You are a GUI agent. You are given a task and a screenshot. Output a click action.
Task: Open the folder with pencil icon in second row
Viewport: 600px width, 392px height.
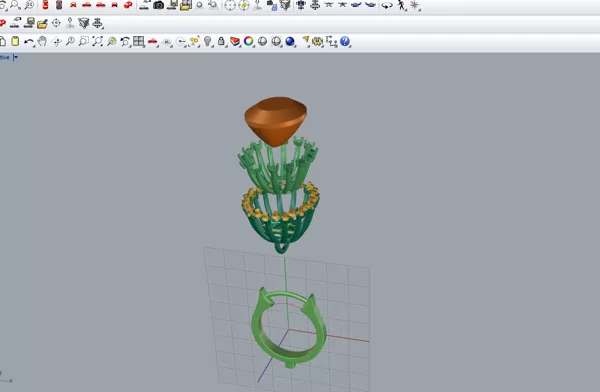[42, 24]
